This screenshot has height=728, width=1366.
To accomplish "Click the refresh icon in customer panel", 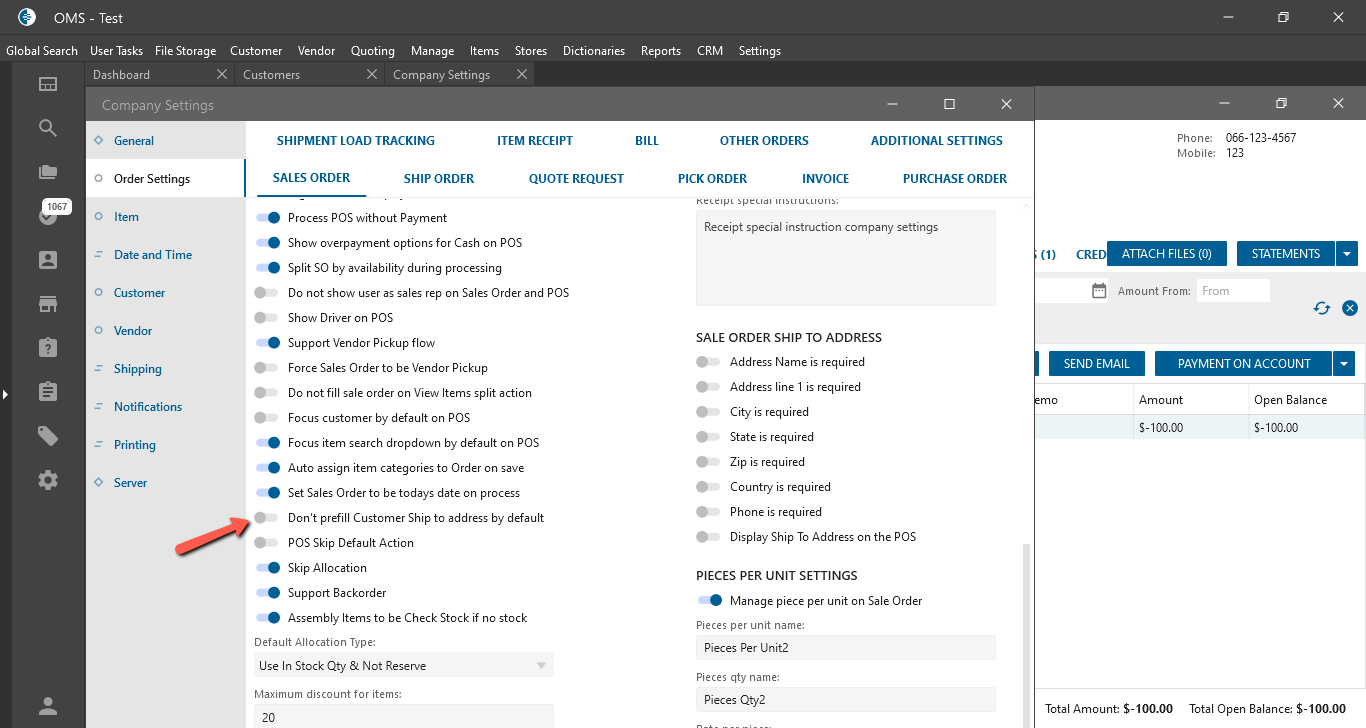I will click(1322, 308).
